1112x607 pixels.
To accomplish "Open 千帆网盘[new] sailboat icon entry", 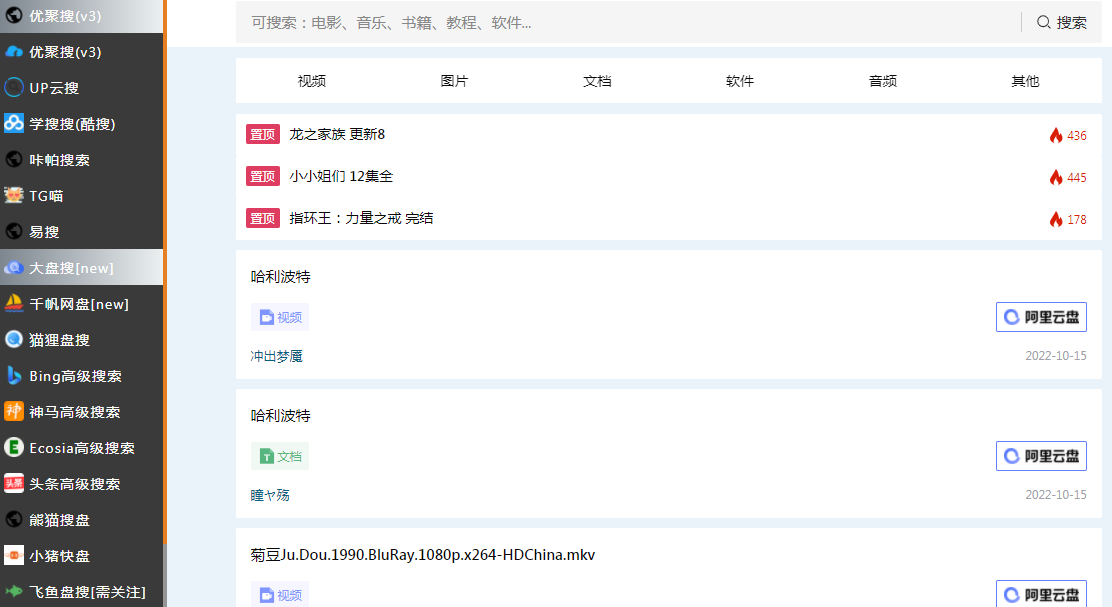I will point(82,304).
